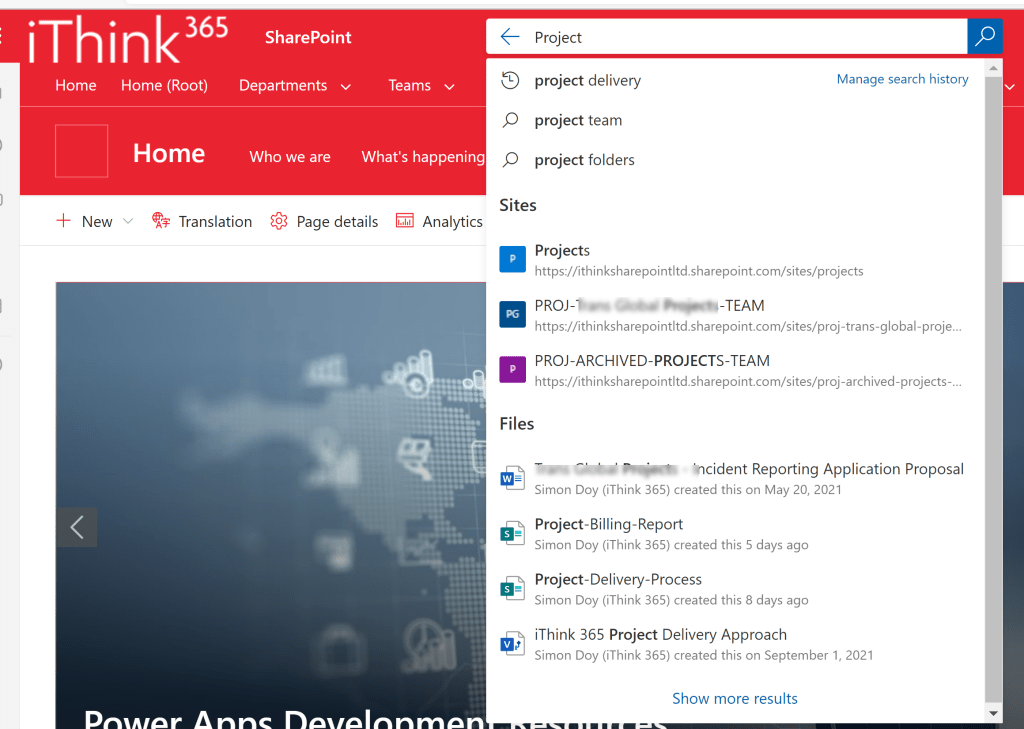
Task: Click the back arrow in search box
Action: (x=510, y=37)
